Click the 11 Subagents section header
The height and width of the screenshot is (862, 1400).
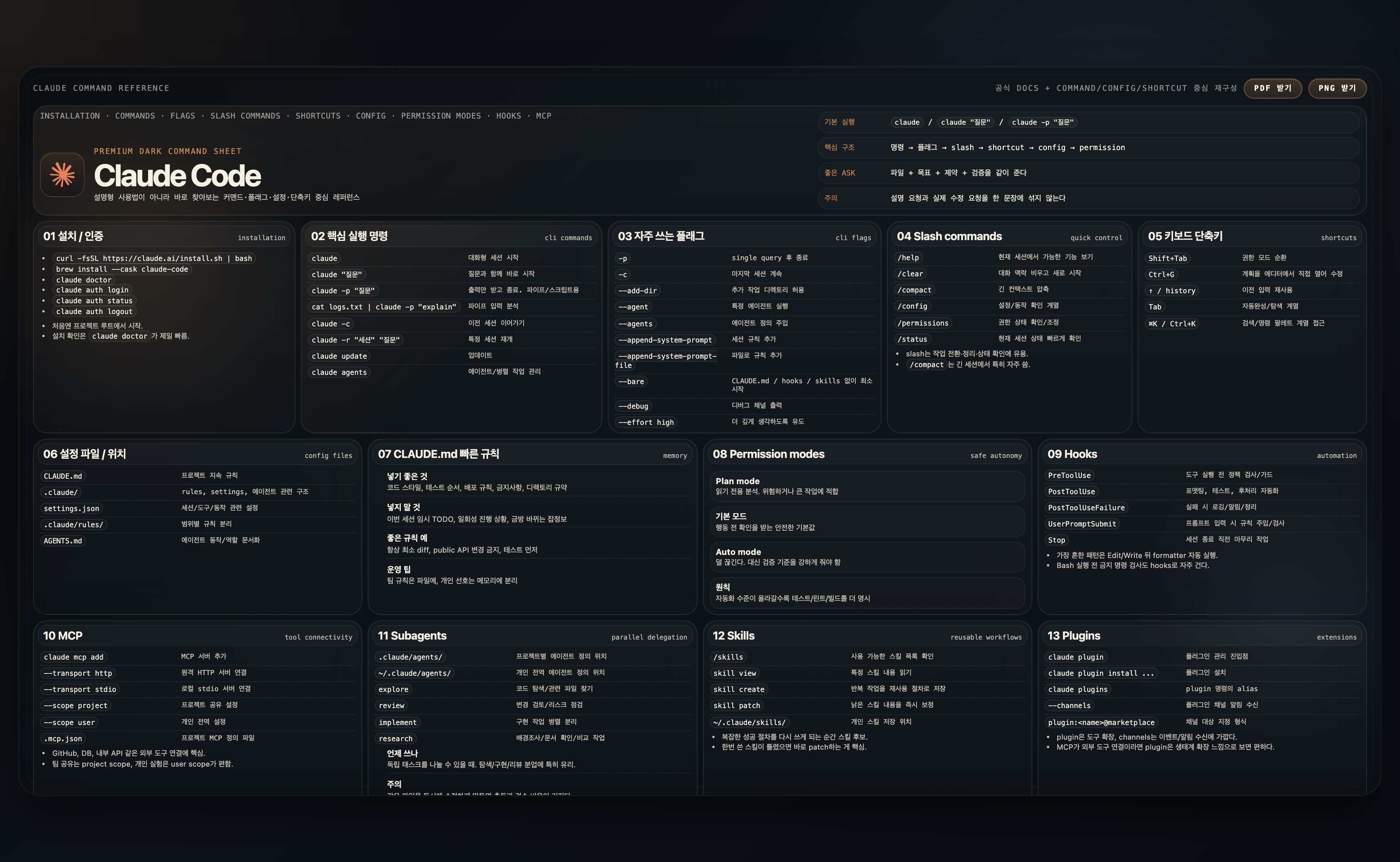coord(412,636)
